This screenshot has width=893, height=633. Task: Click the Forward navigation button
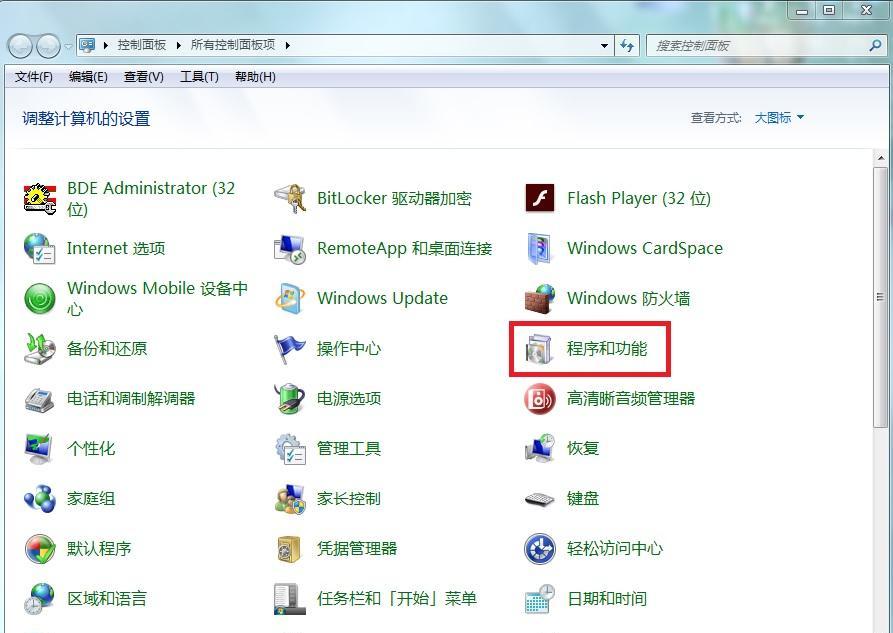[x=48, y=46]
